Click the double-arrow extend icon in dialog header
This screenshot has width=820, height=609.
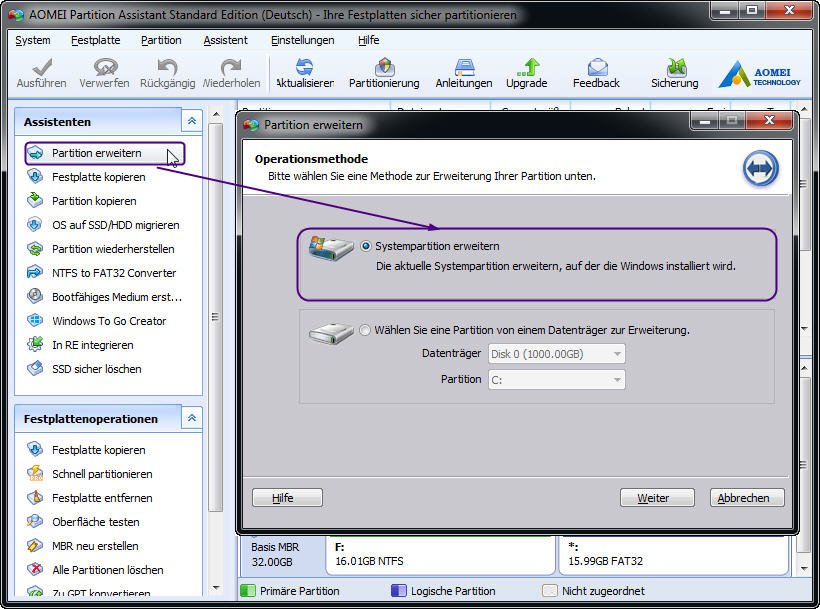pyautogui.click(x=760, y=168)
